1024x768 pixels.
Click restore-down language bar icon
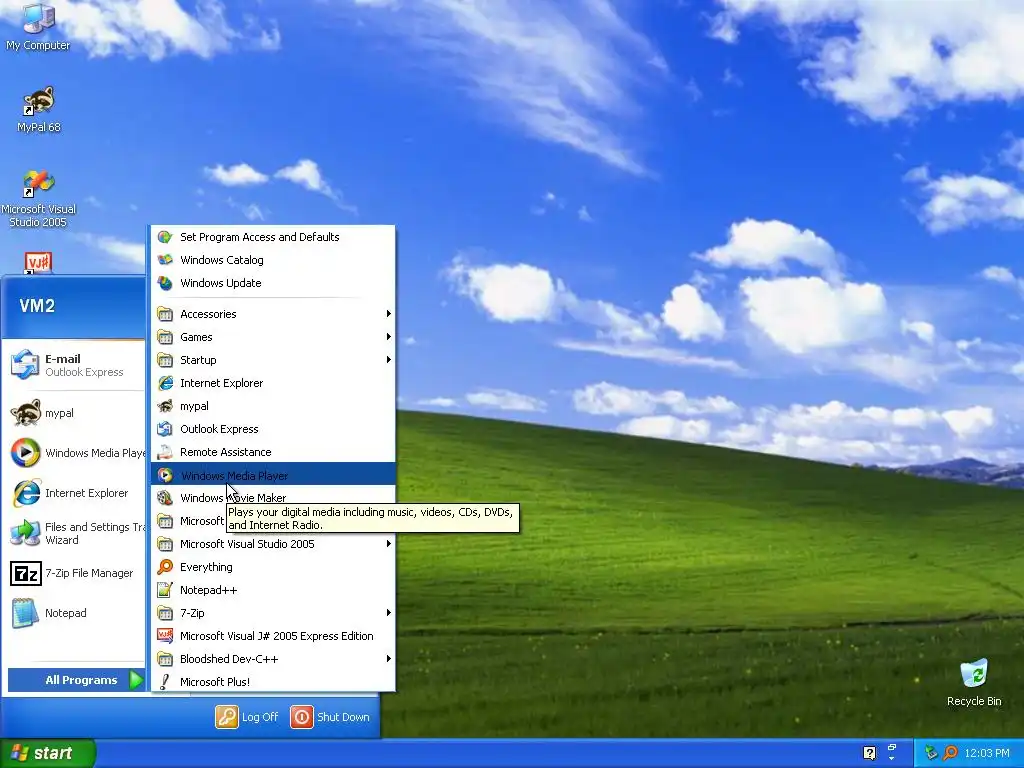coord(892,747)
